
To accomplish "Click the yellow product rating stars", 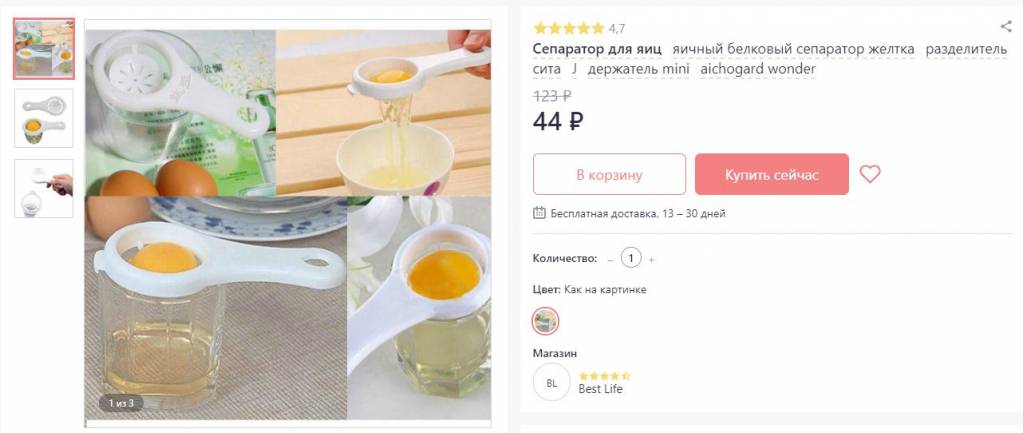I will pos(568,28).
